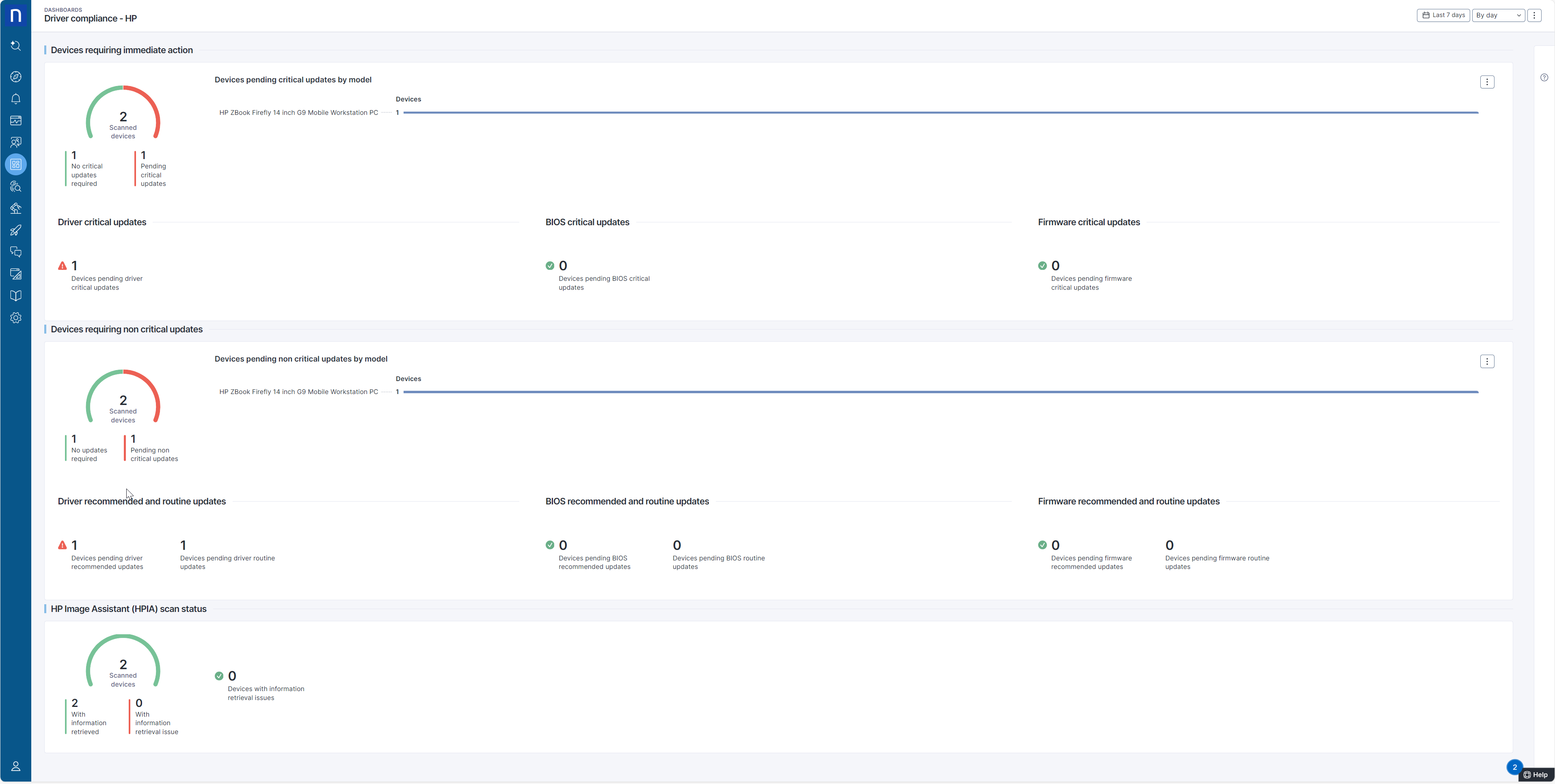
Task: Open the robot arm automation icon
Action: (16, 208)
